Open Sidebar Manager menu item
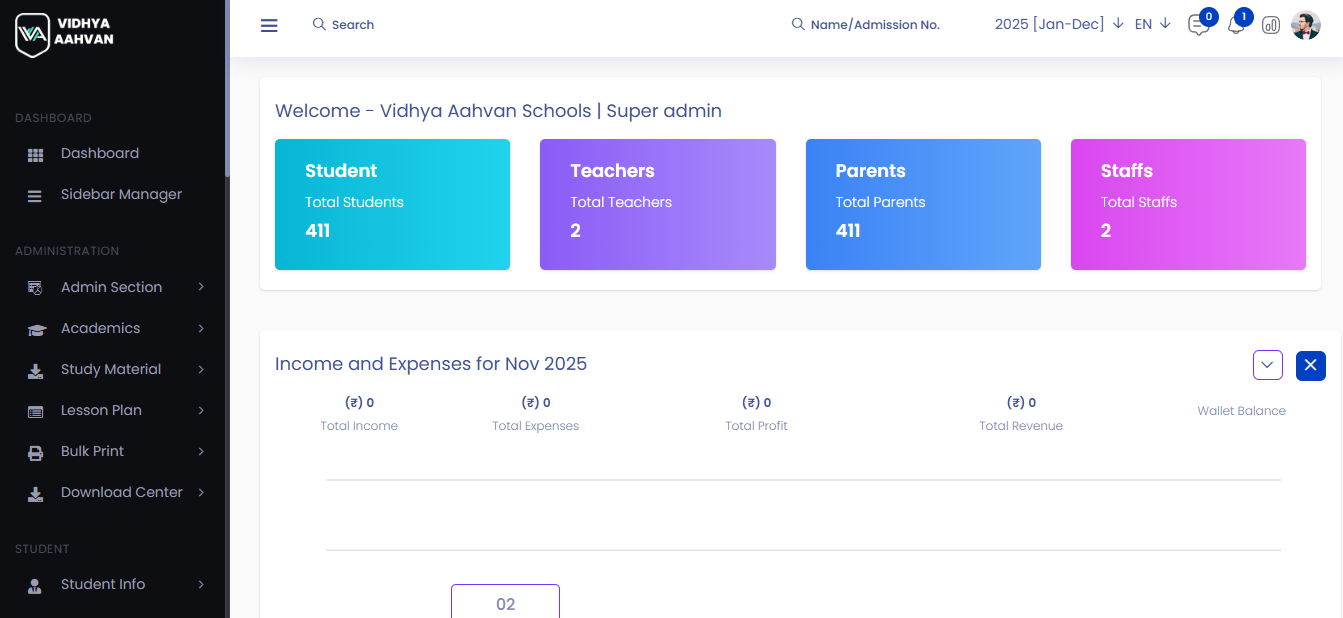The height and width of the screenshot is (618, 1343). (121, 195)
